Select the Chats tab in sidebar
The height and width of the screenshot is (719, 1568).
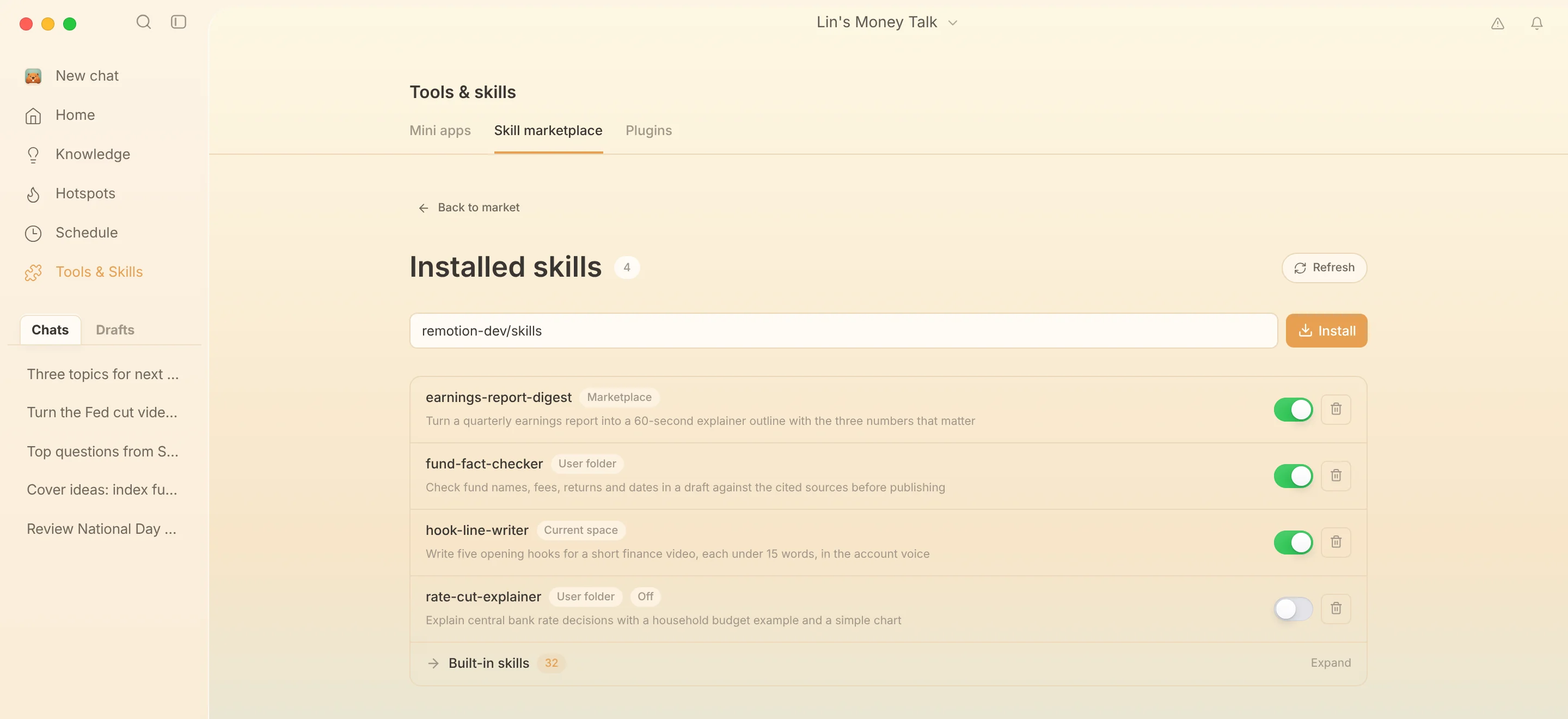point(50,330)
